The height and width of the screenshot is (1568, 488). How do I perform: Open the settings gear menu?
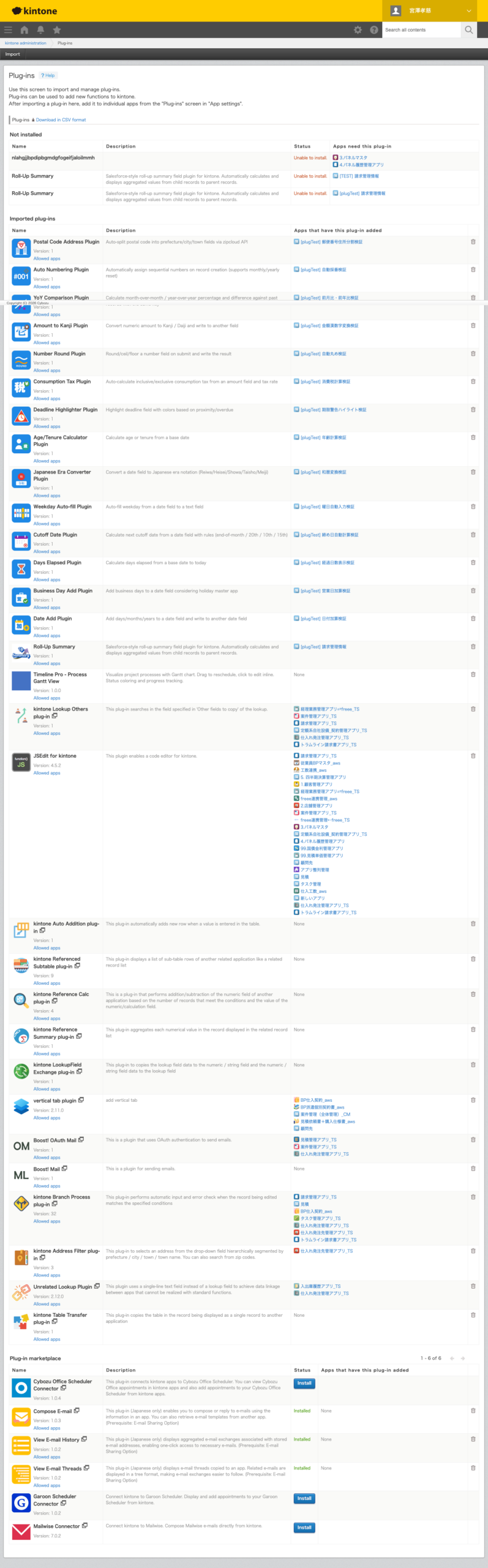pyautogui.click(x=358, y=29)
